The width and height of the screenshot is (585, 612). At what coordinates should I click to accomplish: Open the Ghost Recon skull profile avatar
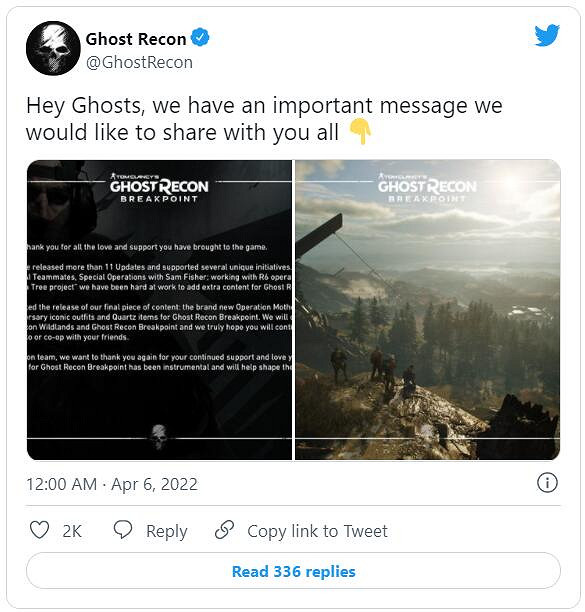click(x=53, y=48)
